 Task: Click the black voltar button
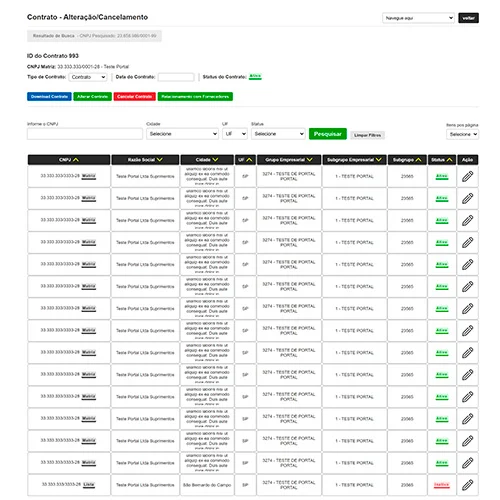[468, 18]
